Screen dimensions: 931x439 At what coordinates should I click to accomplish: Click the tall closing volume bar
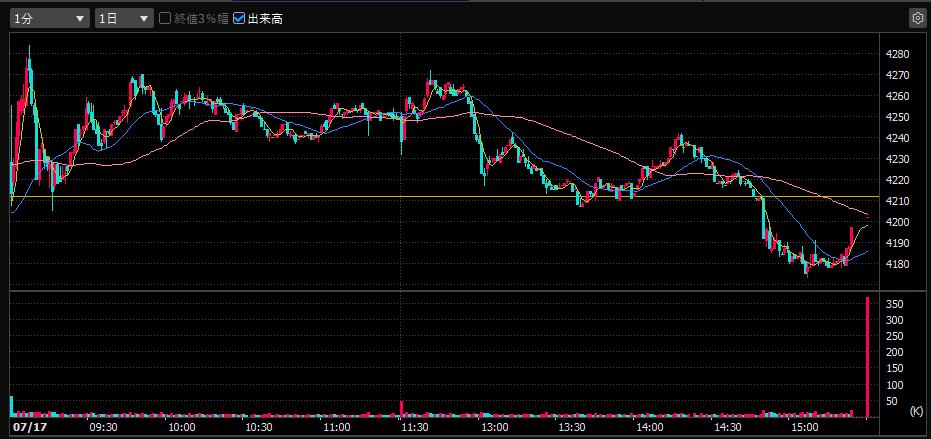coord(867,357)
